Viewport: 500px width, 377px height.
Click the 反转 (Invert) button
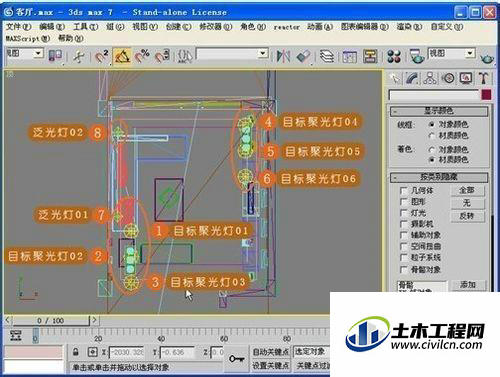[x=467, y=216]
